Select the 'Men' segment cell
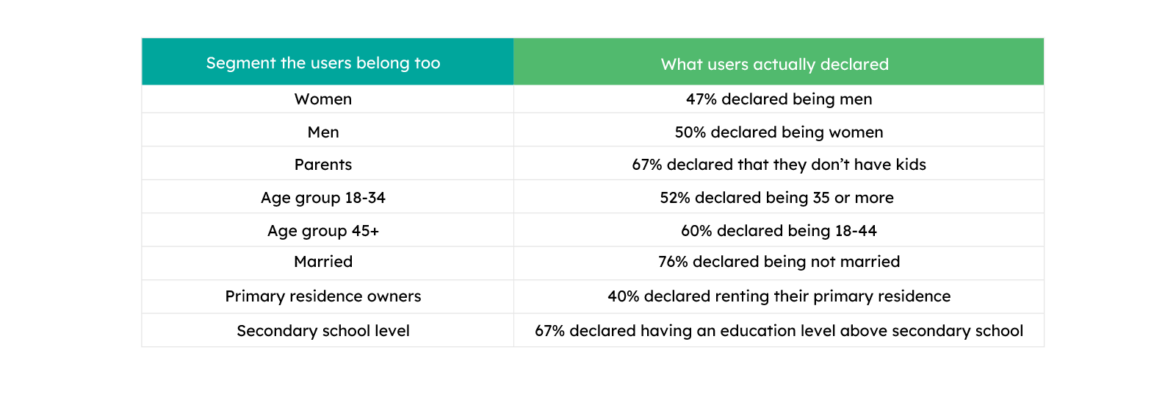The height and width of the screenshot is (403, 1176). click(x=323, y=132)
